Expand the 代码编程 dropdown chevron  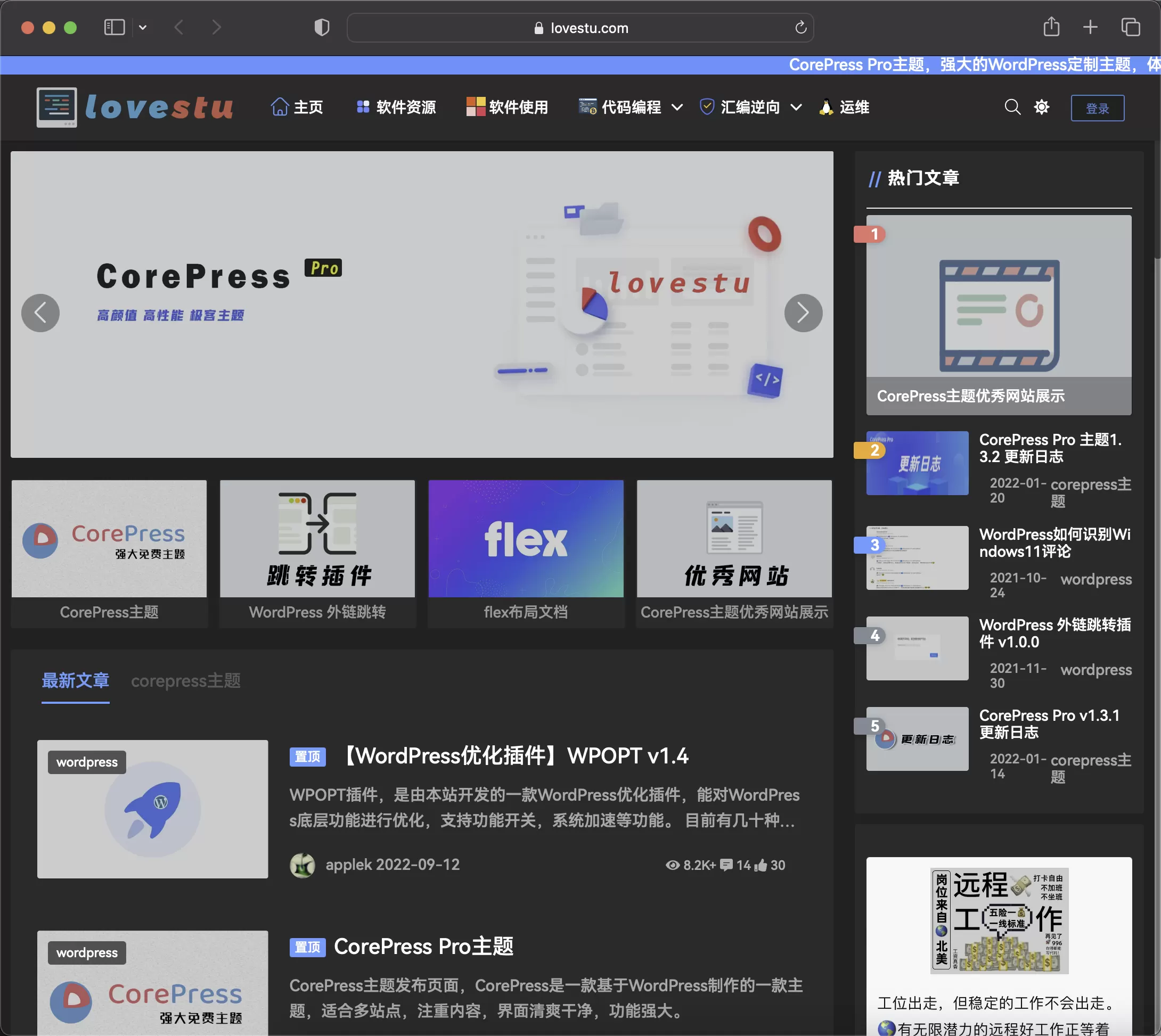pyautogui.click(x=677, y=107)
